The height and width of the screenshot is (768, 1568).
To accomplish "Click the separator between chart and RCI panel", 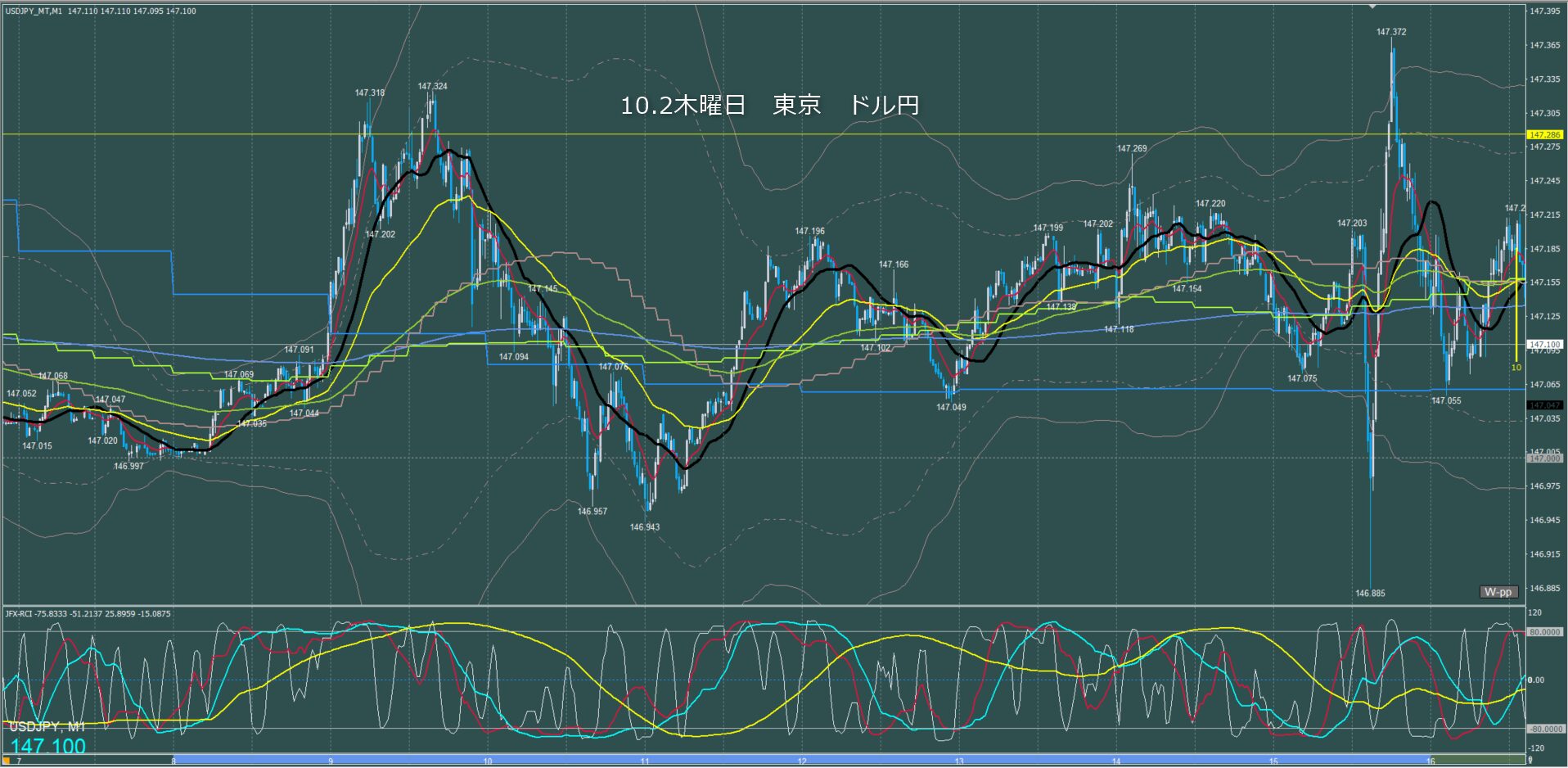I will (761, 606).
